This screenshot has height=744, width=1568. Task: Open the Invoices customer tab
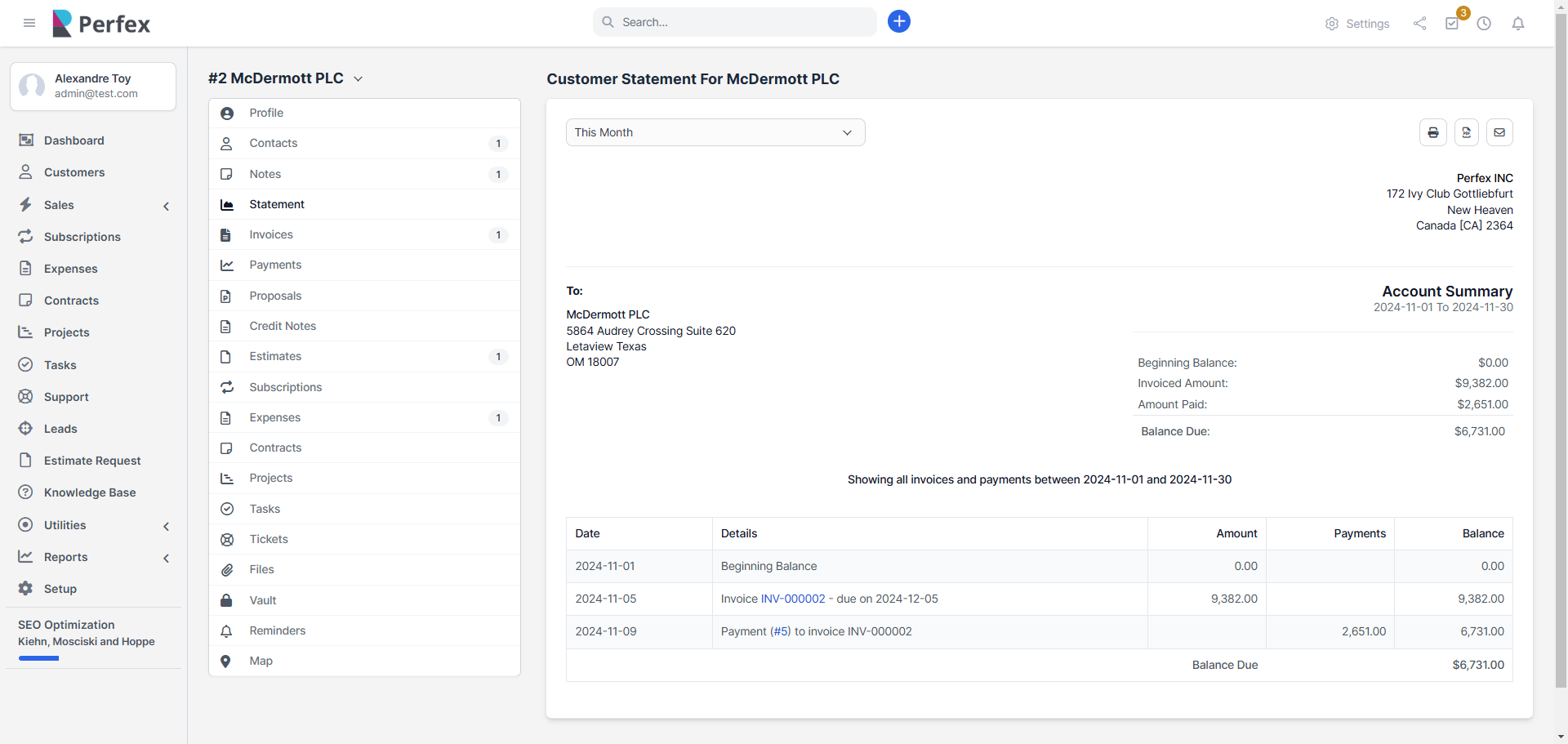point(271,234)
